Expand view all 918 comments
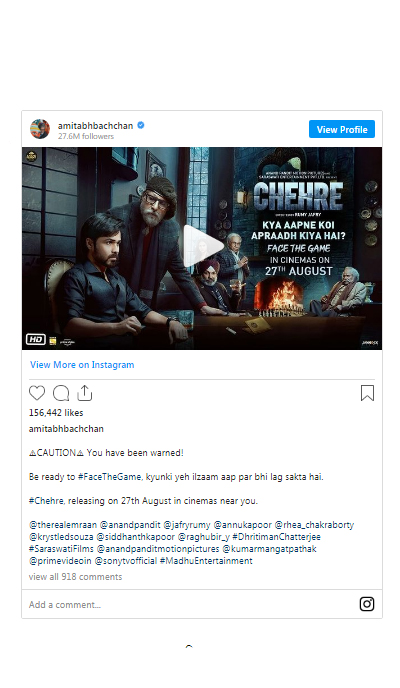This screenshot has height=688, width=400. click(x=75, y=577)
